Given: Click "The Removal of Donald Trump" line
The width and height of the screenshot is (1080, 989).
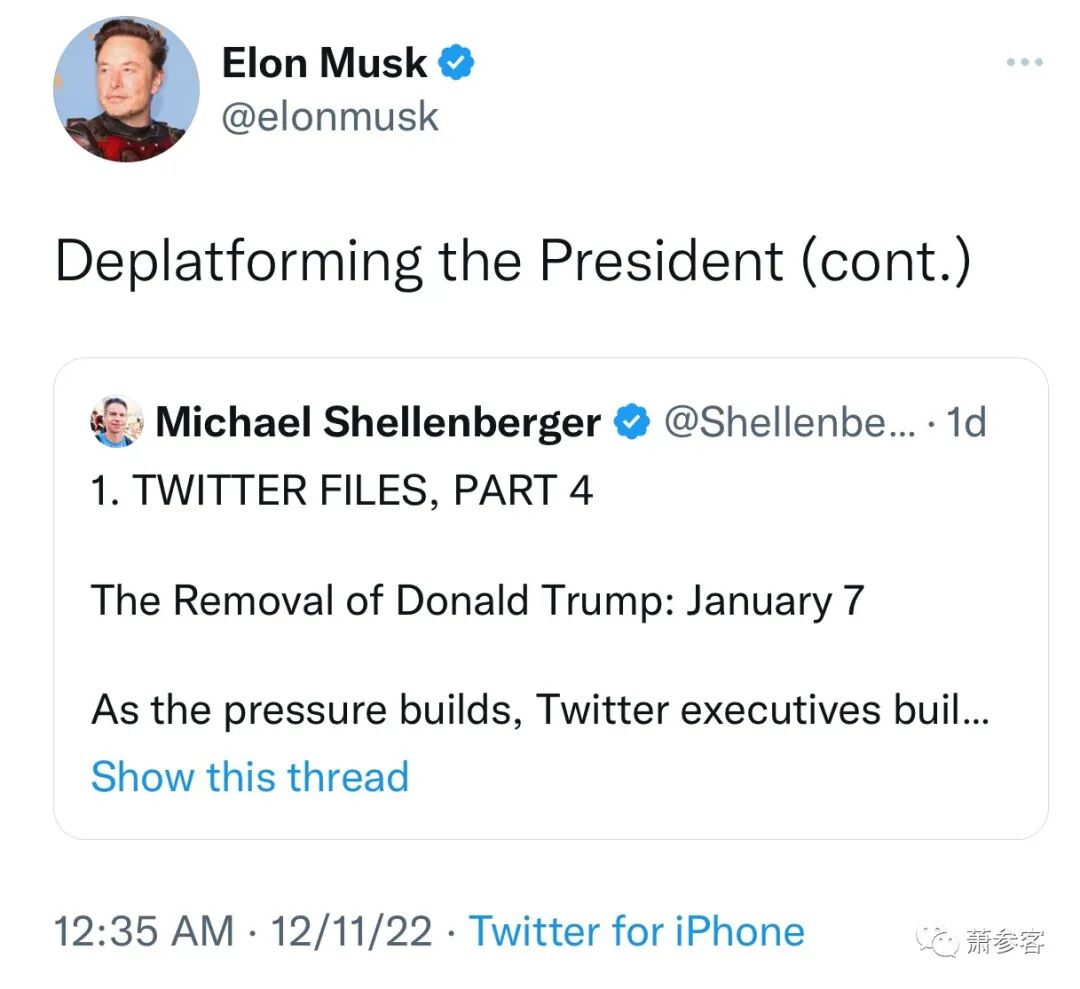Looking at the screenshot, I should [477, 600].
